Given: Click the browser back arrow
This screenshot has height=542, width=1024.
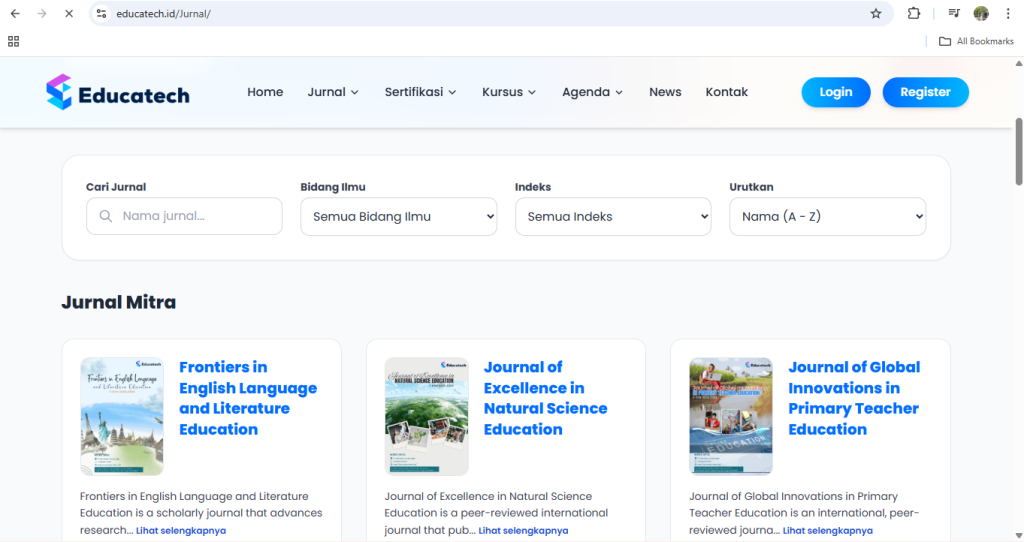Looking at the screenshot, I should [x=14, y=14].
